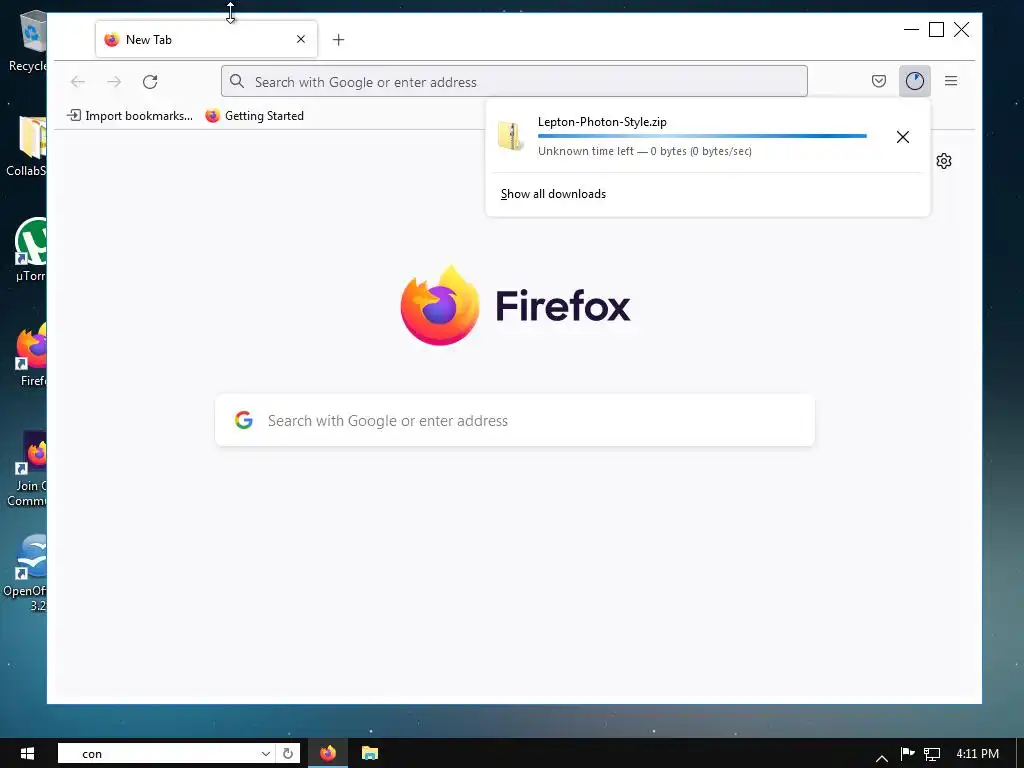Show hidden system tray icons
The image size is (1024, 768).
click(x=882, y=757)
